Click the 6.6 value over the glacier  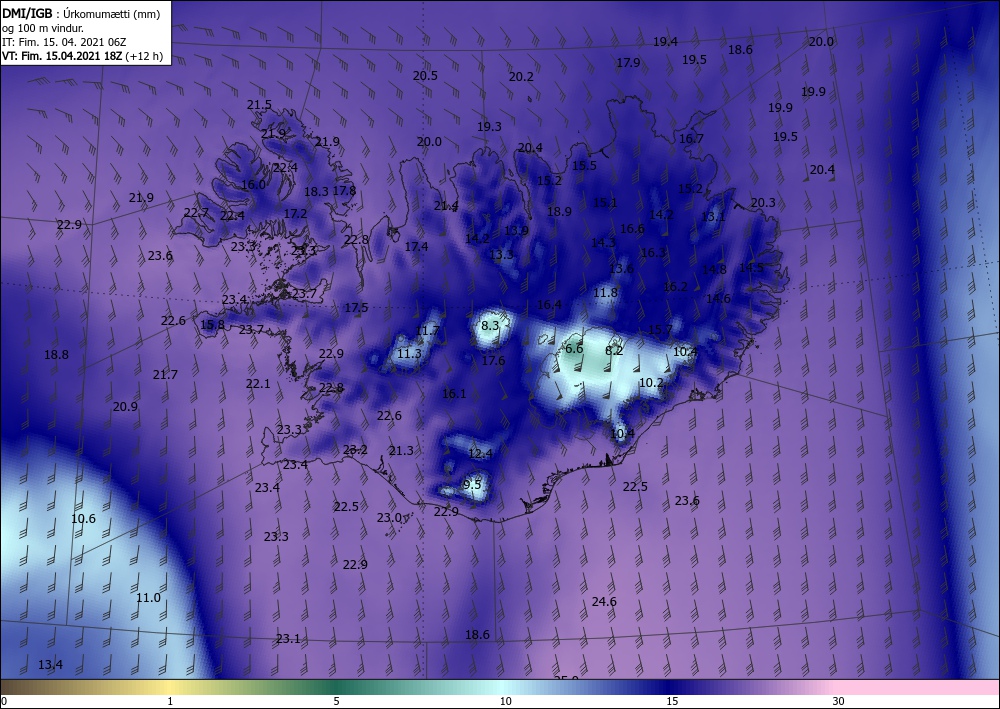click(x=574, y=348)
